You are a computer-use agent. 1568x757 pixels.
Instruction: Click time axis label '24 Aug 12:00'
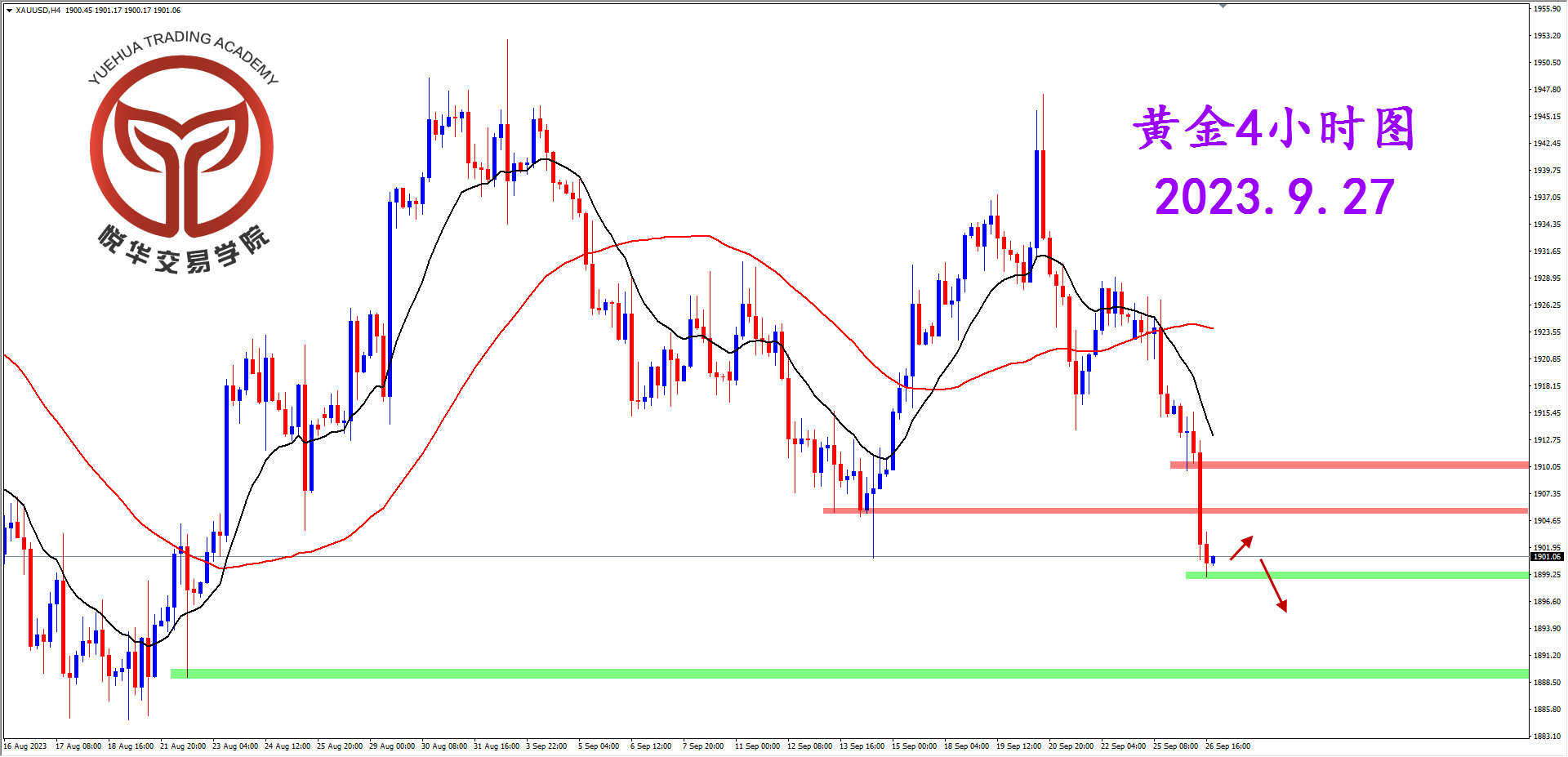(287, 746)
